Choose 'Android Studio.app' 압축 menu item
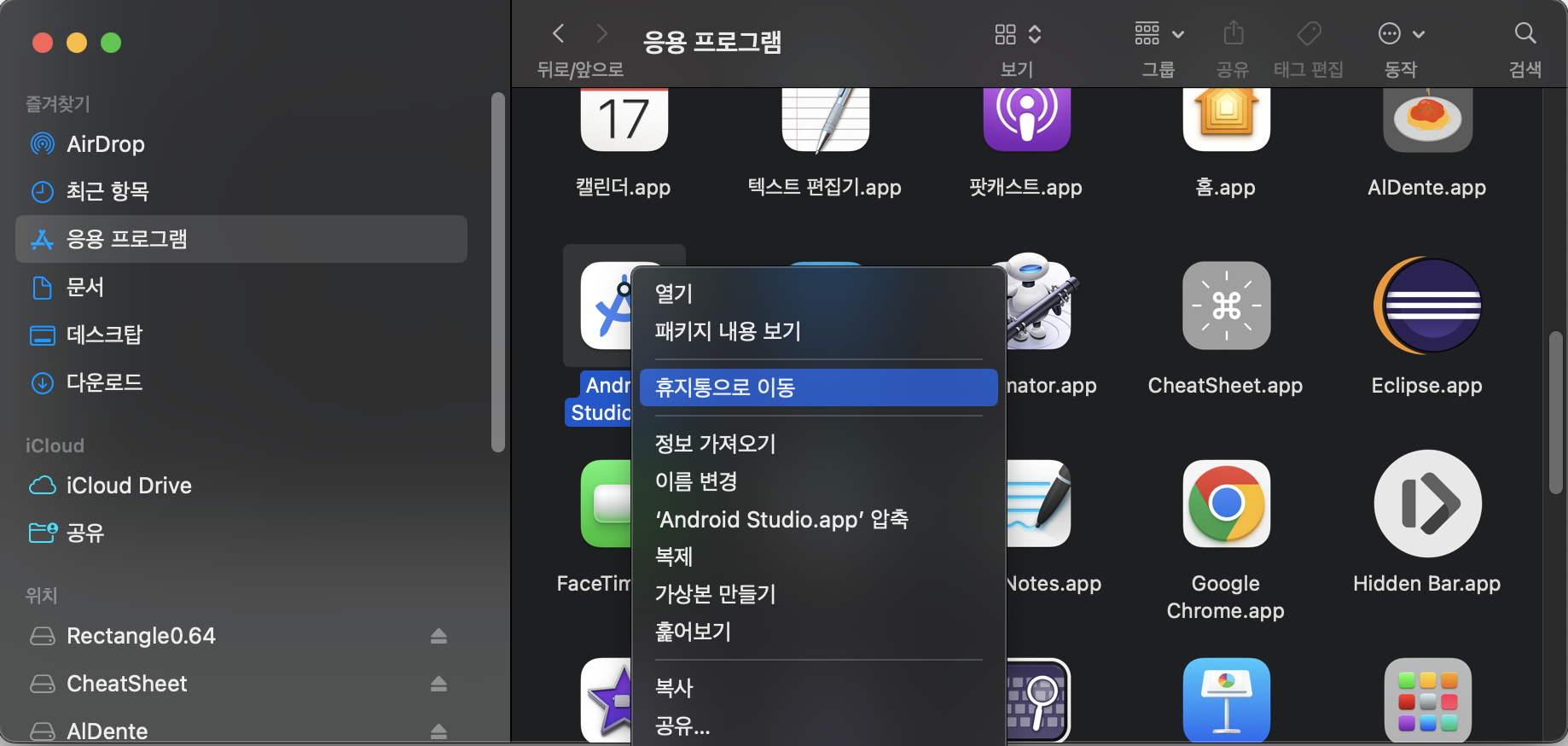The height and width of the screenshot is (746, 1568). tap(819, 519)
